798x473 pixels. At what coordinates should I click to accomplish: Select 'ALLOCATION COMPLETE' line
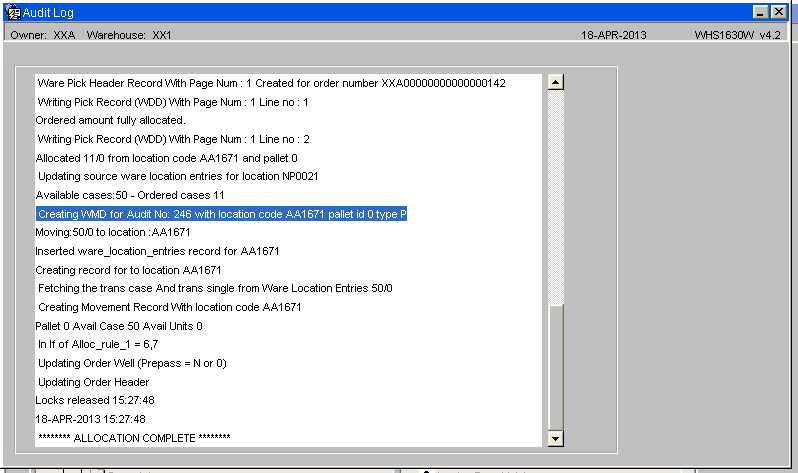coord(134,438)
